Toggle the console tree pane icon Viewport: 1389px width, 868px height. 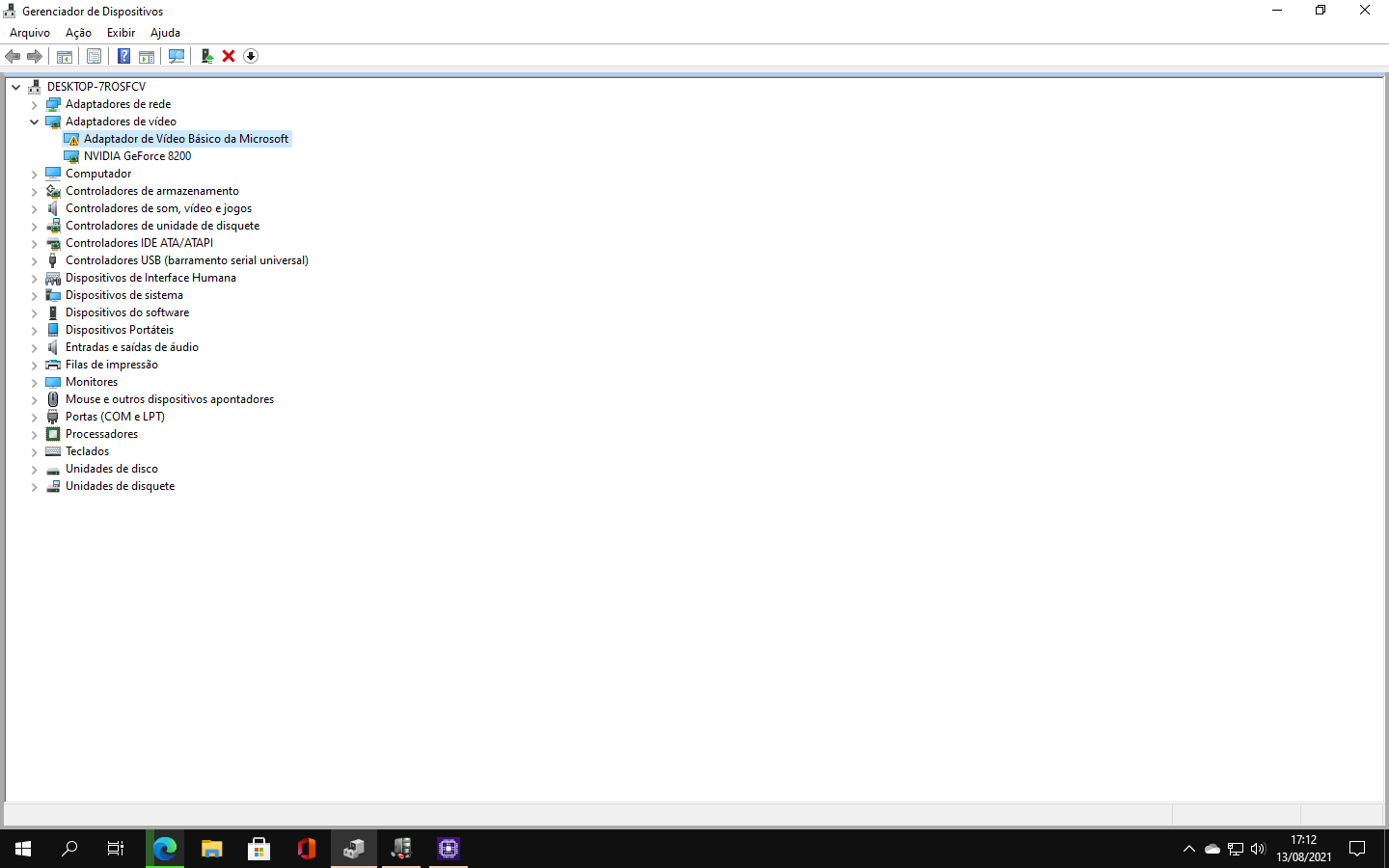click(x=65, y=56)
